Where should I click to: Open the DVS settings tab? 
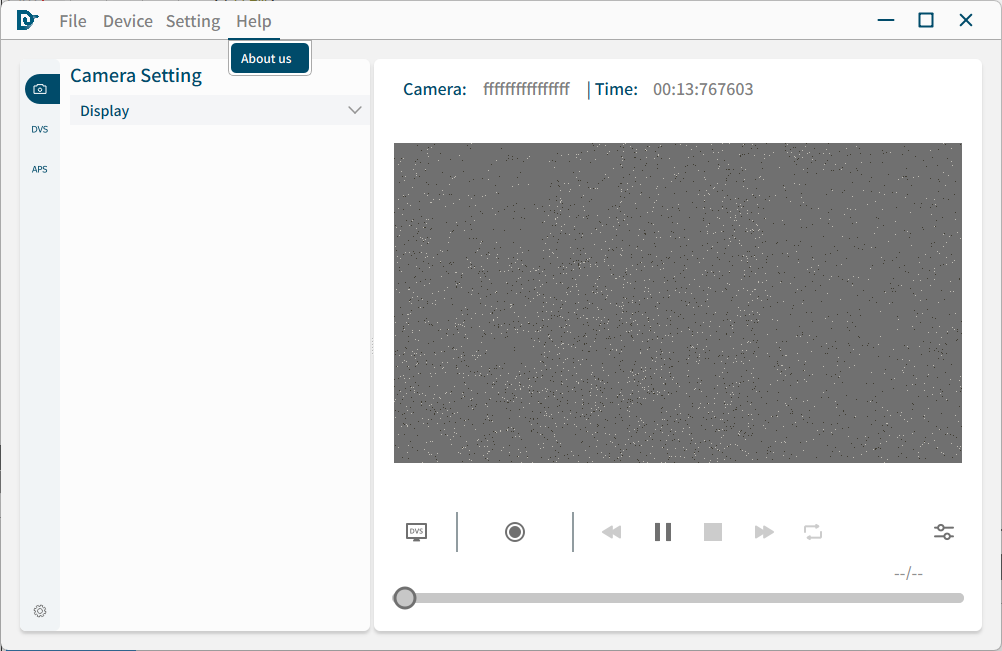[40, 129]
